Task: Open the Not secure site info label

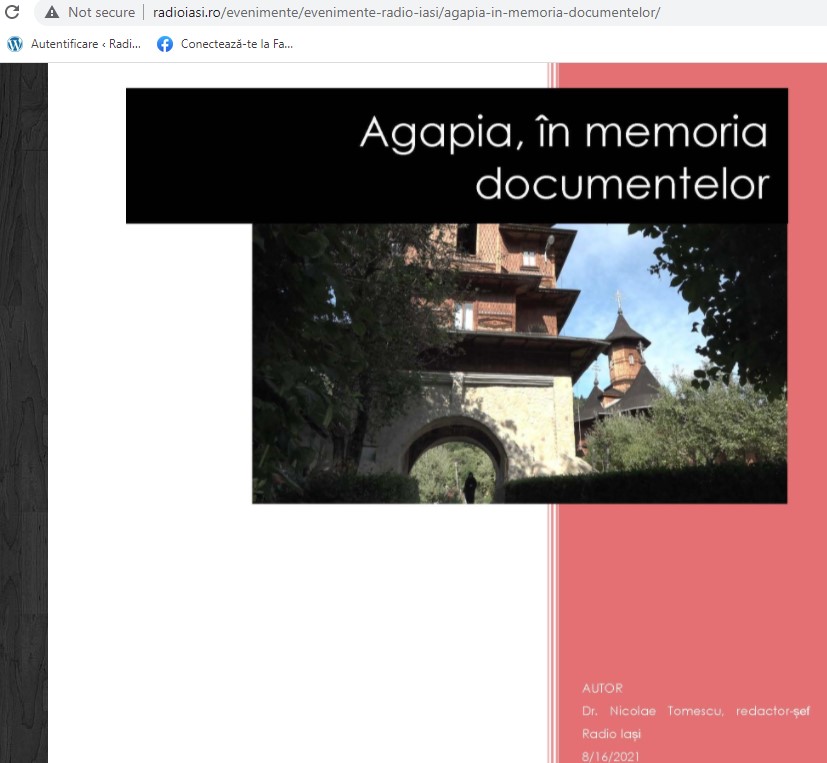Action: (101, 12)
